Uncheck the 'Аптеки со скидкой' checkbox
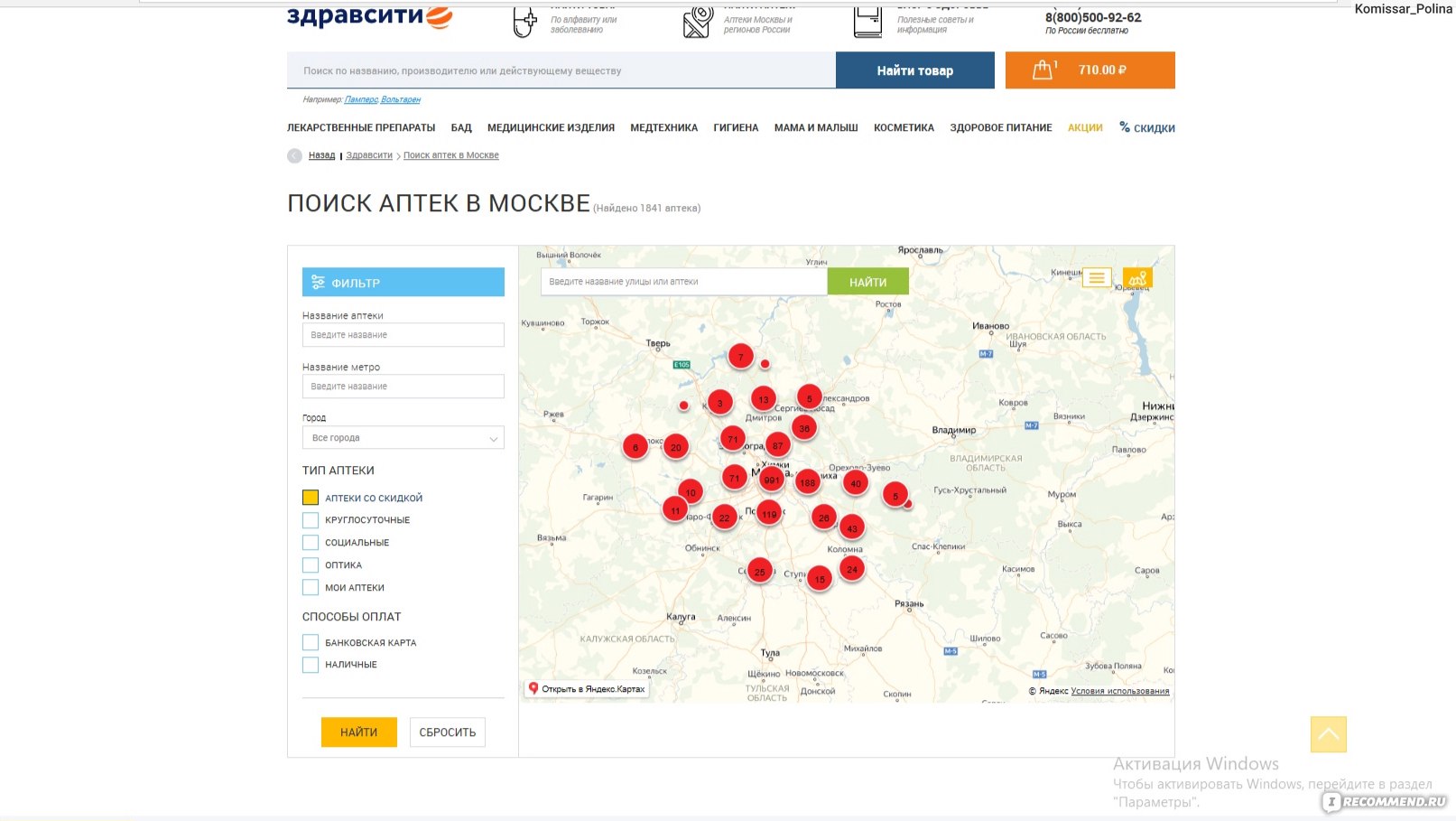 tap(311, 498)
